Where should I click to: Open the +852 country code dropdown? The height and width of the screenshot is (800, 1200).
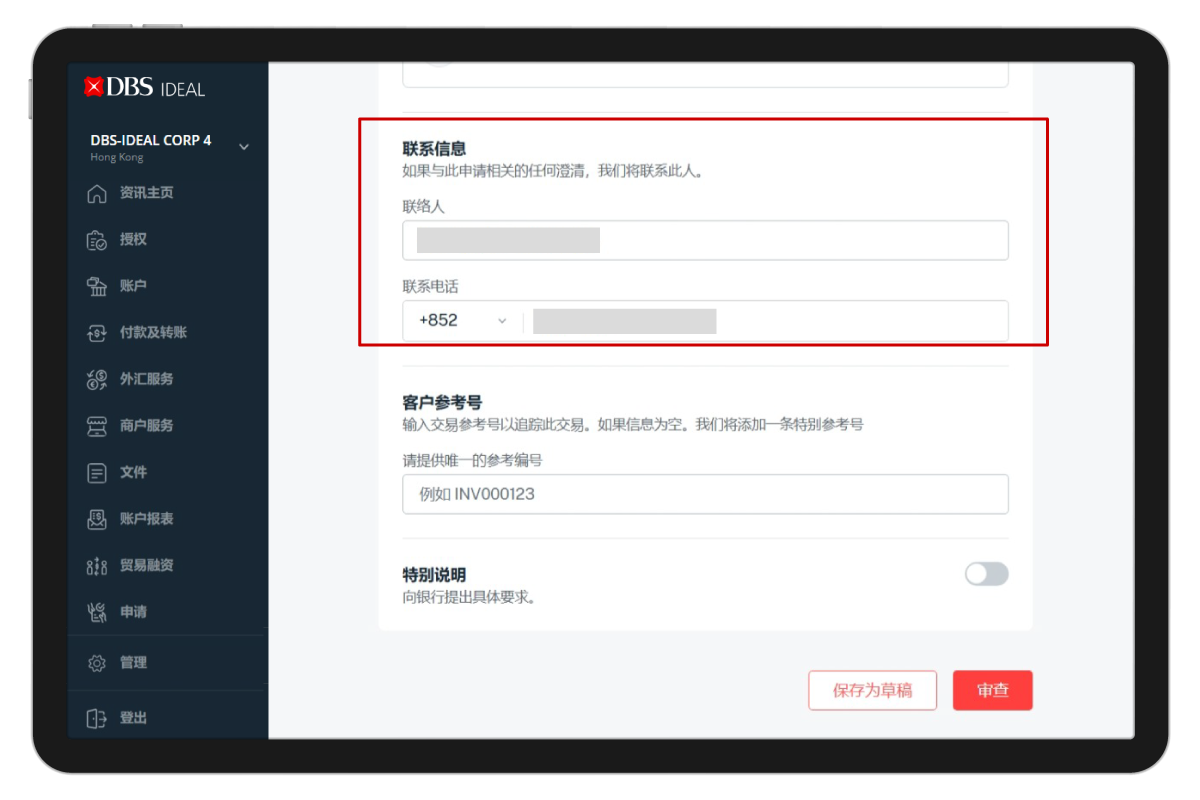click(x=462, y=321)
